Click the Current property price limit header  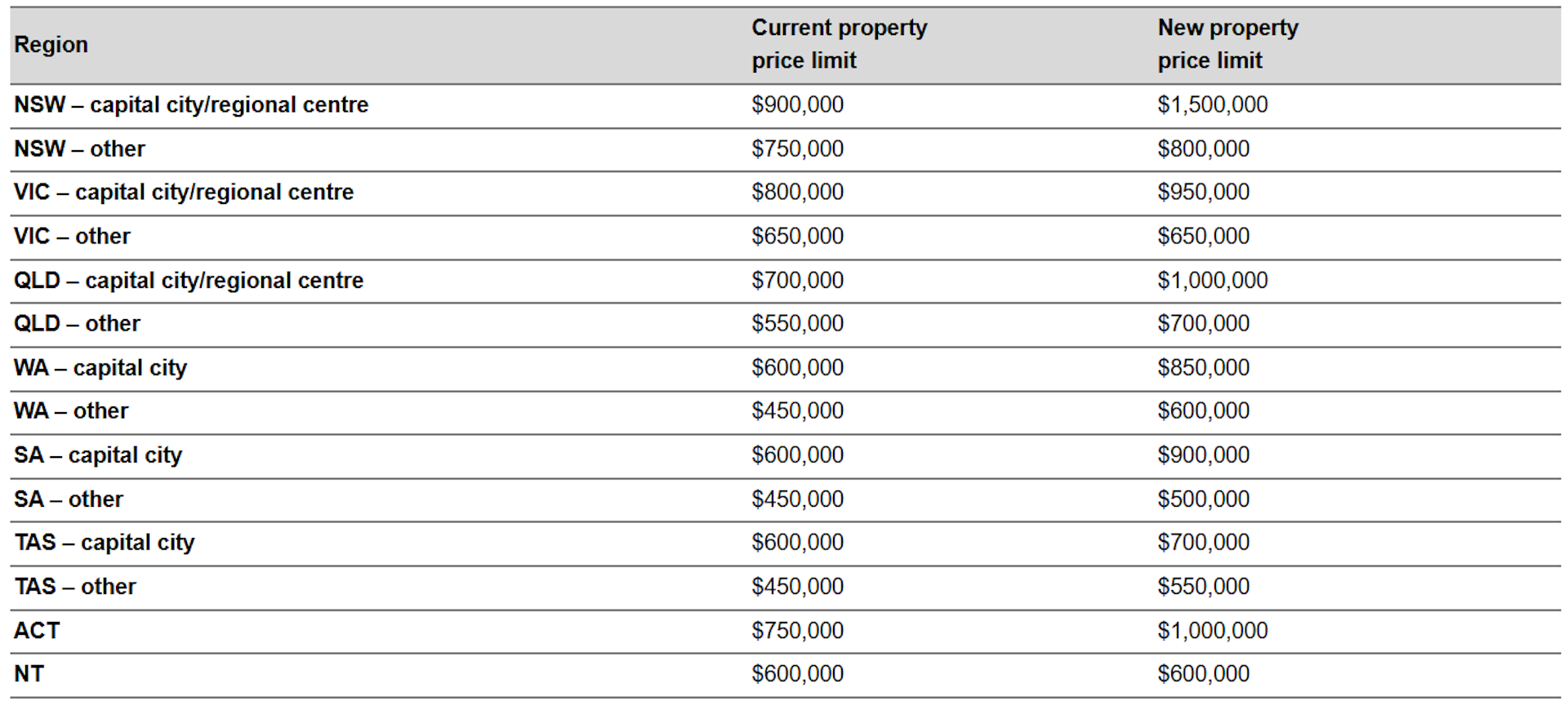839,44
